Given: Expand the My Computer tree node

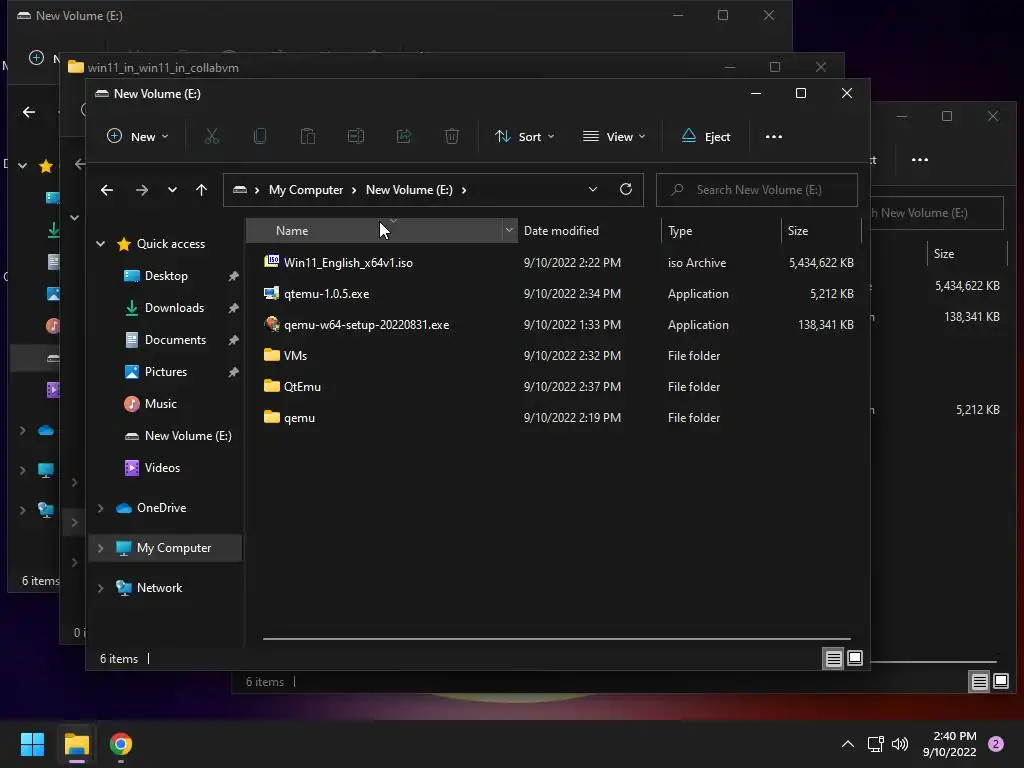Looking at the screenshot, I should tap(101, 548).
